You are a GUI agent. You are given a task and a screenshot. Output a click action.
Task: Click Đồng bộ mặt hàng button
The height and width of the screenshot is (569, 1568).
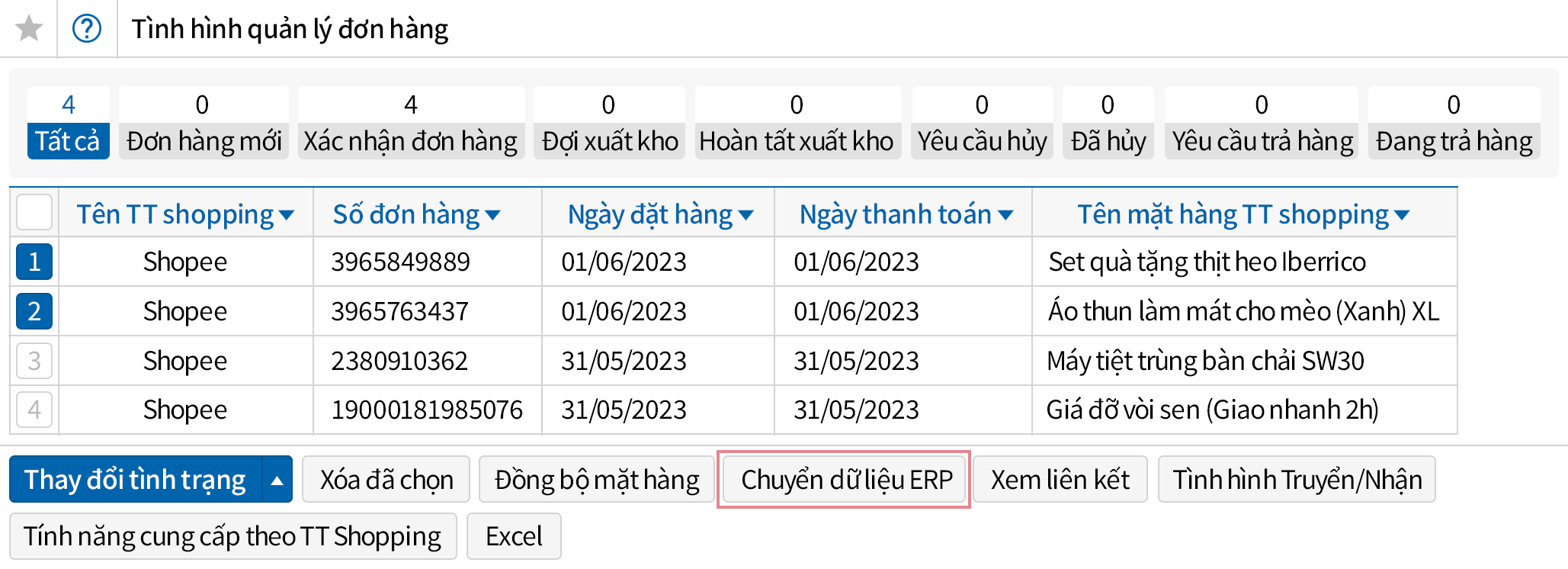[597, 480]
